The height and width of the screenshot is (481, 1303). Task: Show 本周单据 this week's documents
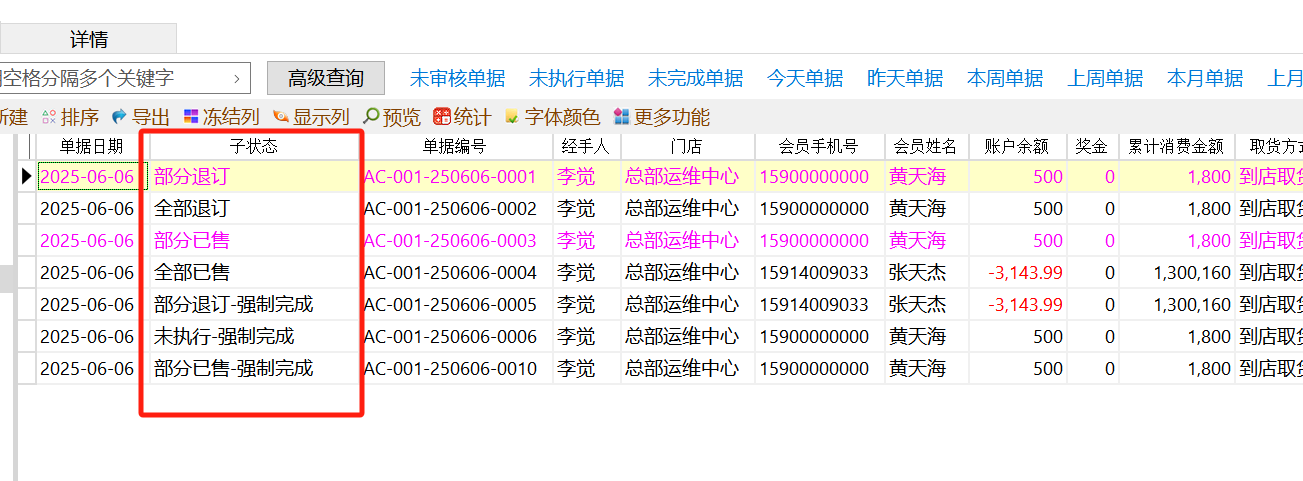(1005, 78)
